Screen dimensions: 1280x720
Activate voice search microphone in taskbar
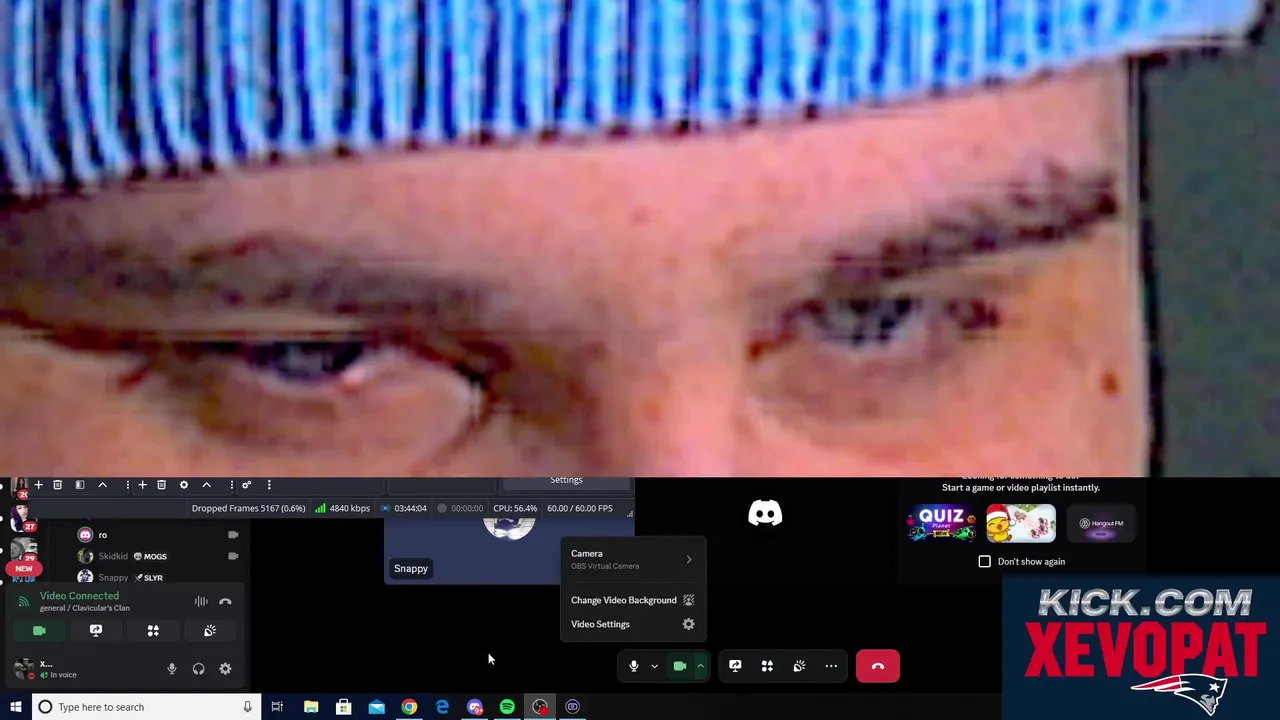[x=247, y=707]
